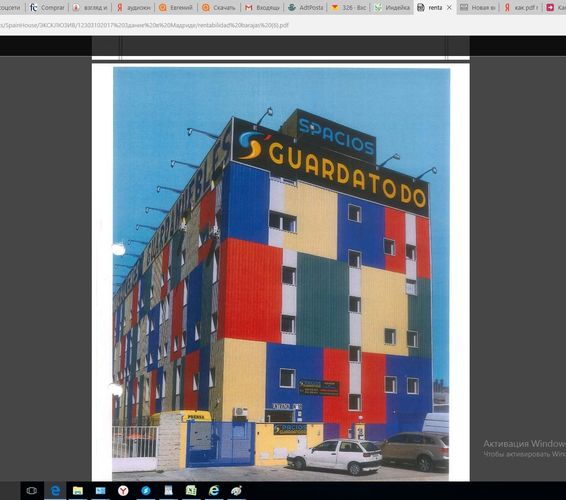Switch to the как pdf Yandex tab
Screen dimensions: 566x500
click(521, 7)
